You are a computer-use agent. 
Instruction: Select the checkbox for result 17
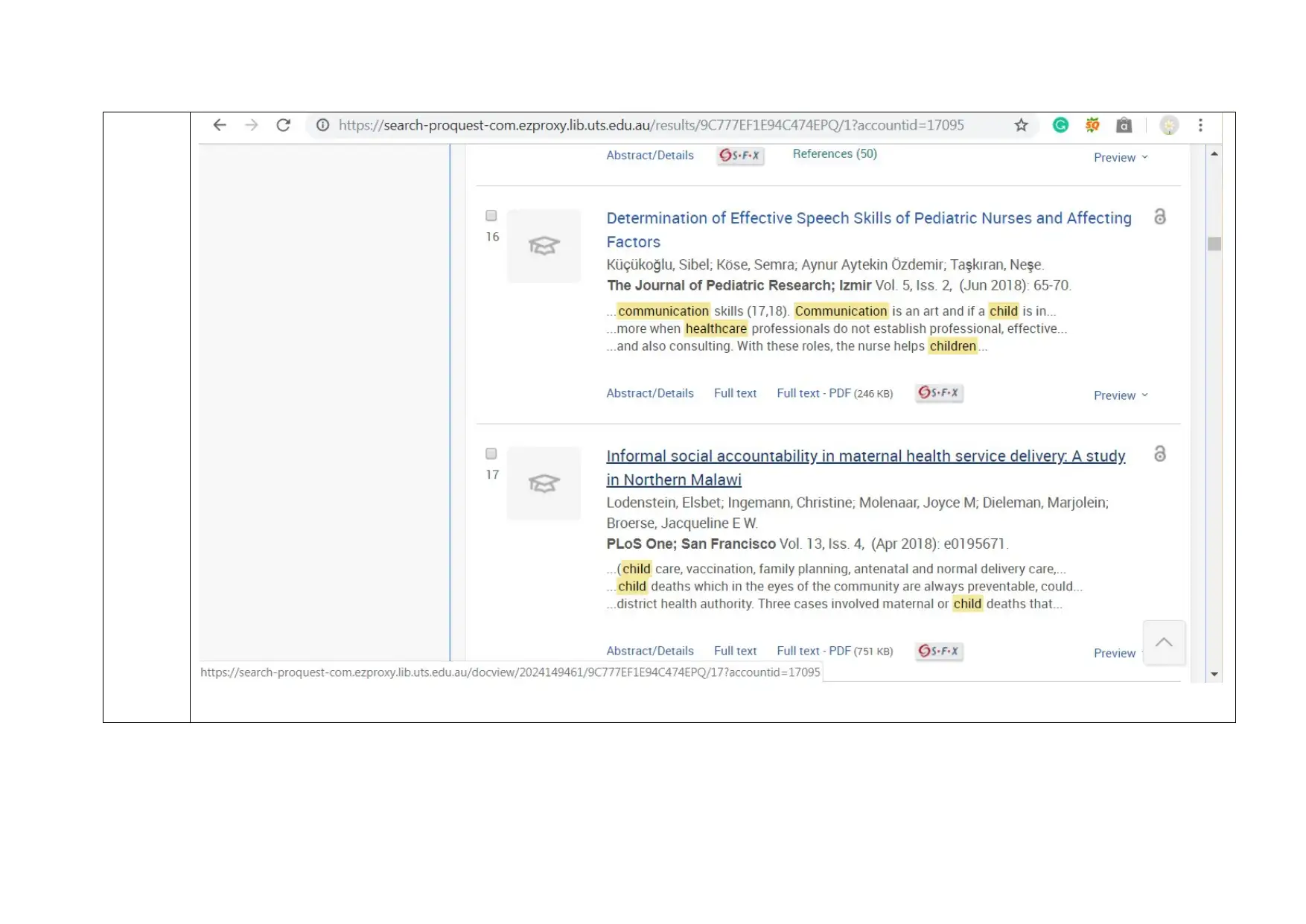coord(491,453)
